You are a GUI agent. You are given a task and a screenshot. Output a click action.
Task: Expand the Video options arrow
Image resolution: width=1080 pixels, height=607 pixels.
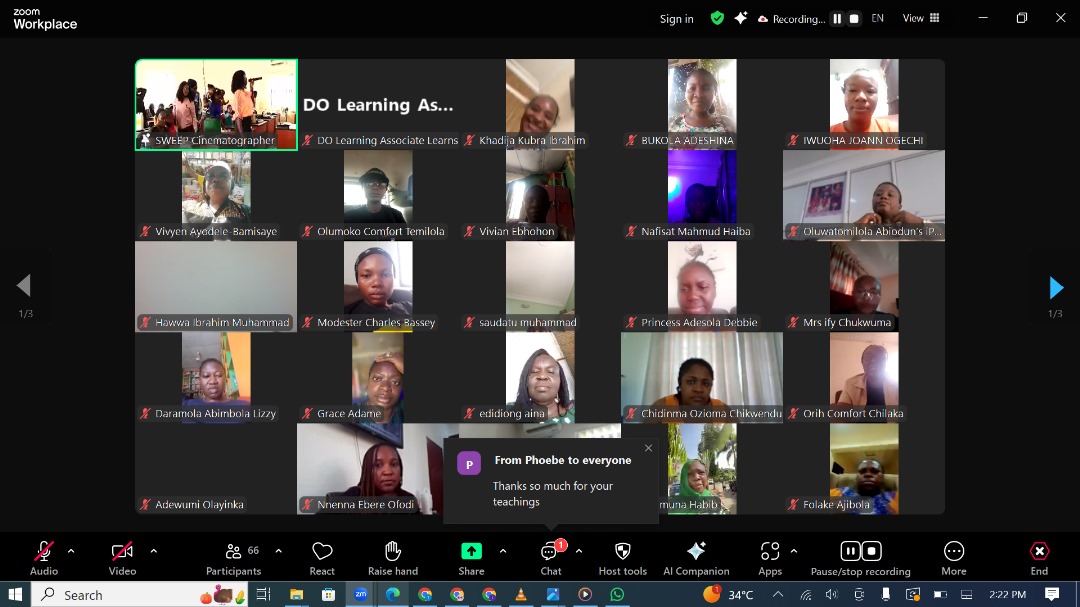tap(153, 551)
